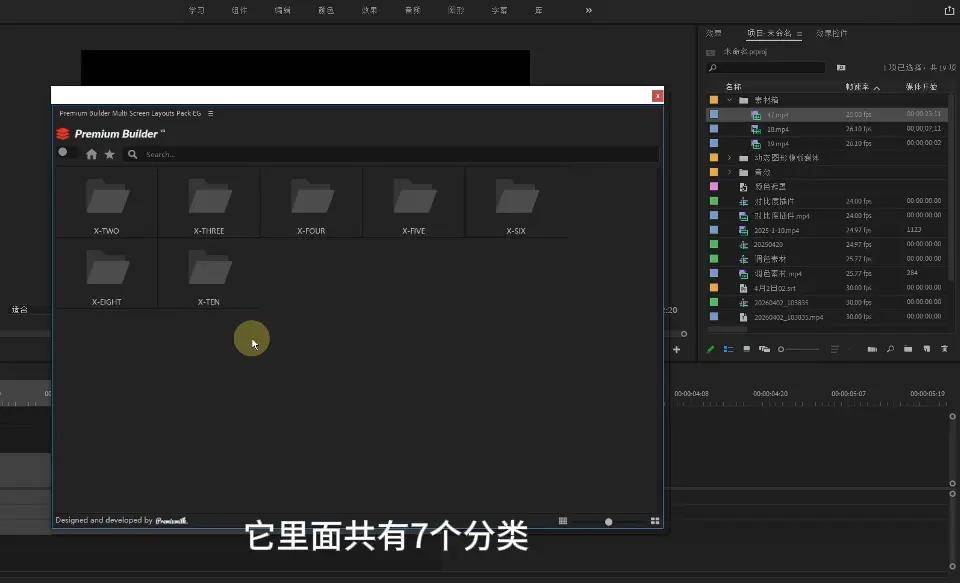Open the X-FOUR folder

click(x=311, y=203)
